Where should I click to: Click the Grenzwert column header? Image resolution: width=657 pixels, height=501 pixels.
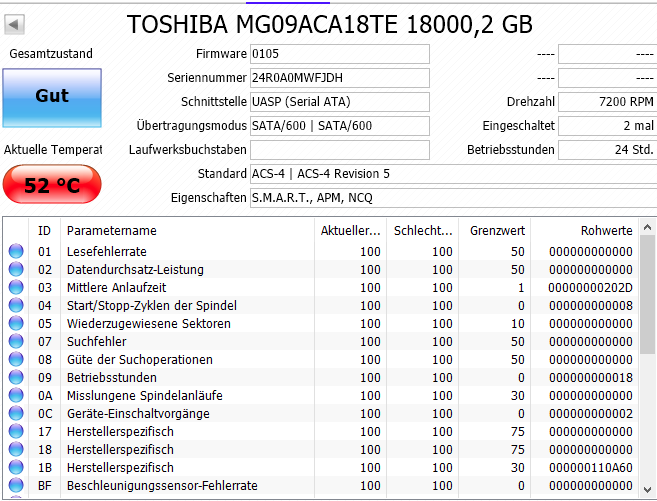click(x=495, y=230)
